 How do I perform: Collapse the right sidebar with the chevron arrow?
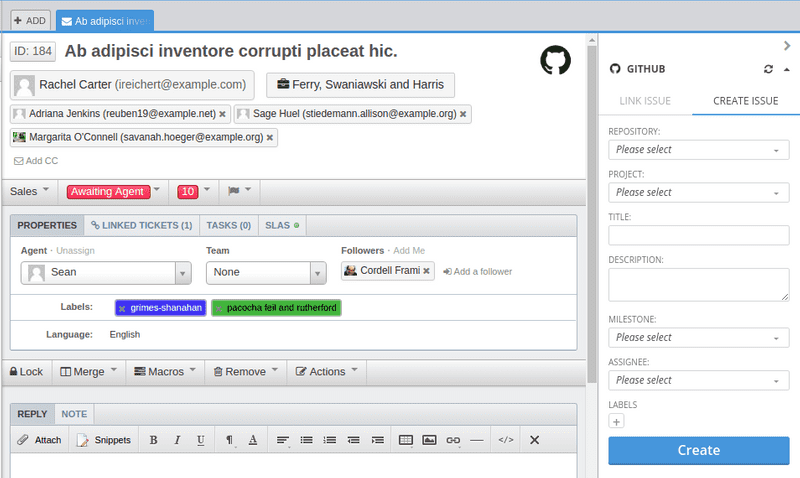[x=787, y=46]
